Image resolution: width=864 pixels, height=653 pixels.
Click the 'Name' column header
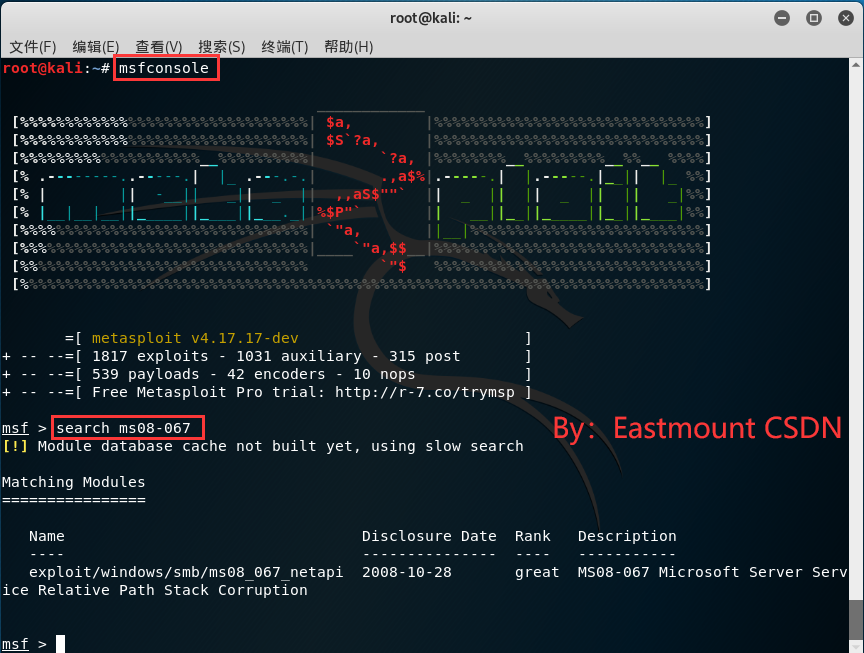47,536
